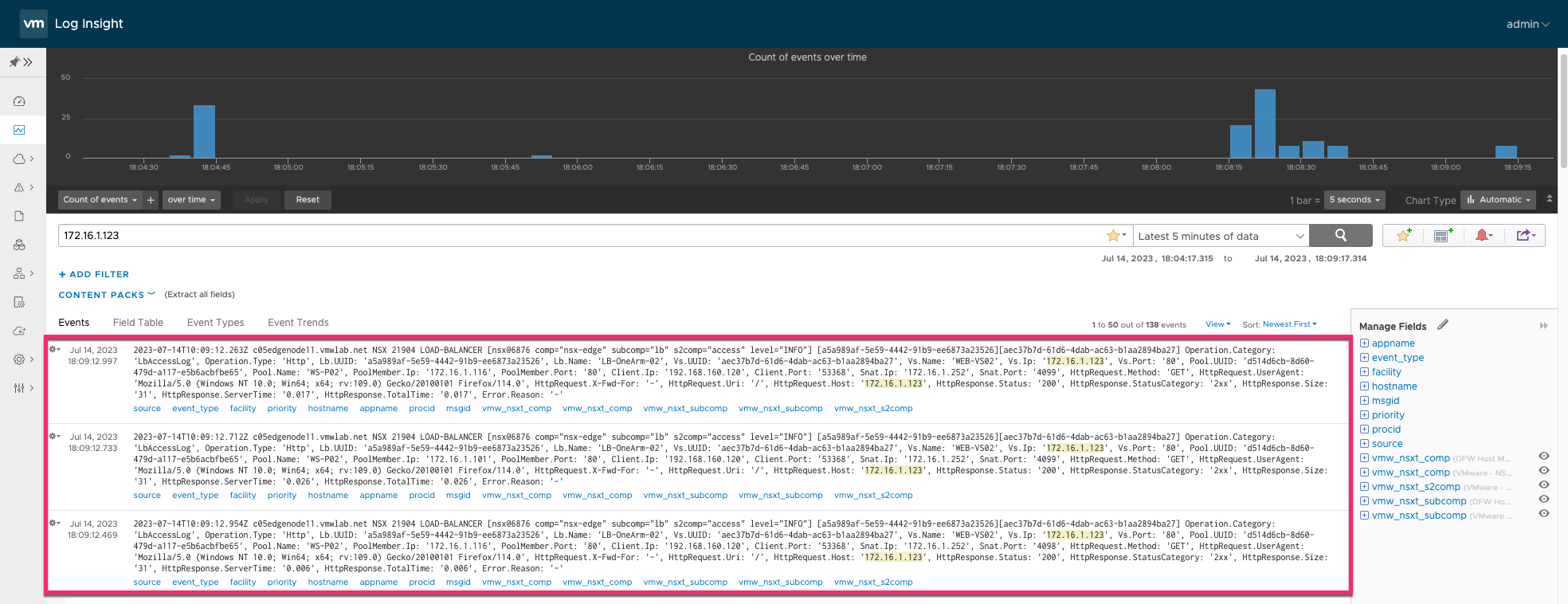Image resolution: width=1568 pixels, height=604 pixels.
Task: Click the chart bar at 18:04:45
Action: 205,131
